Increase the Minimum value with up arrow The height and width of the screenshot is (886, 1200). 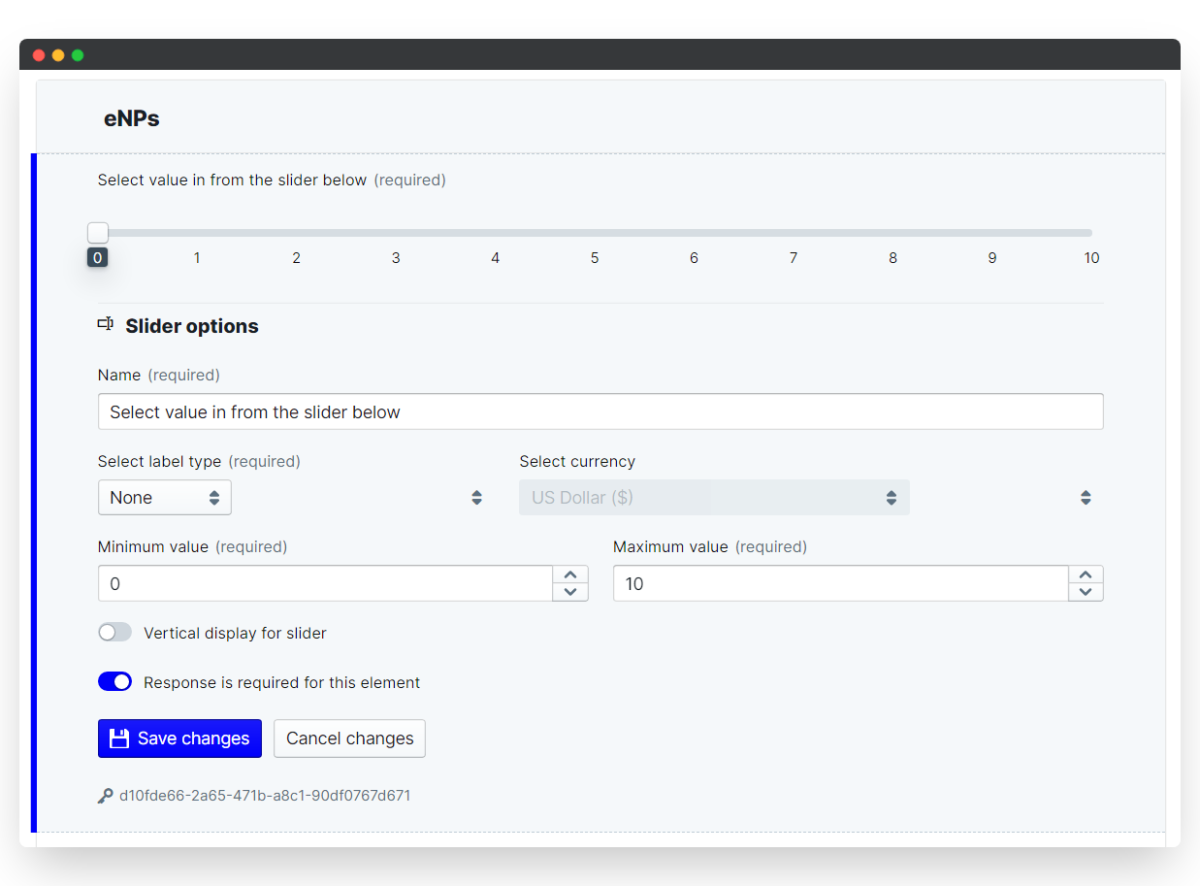[x=570, y=575]
